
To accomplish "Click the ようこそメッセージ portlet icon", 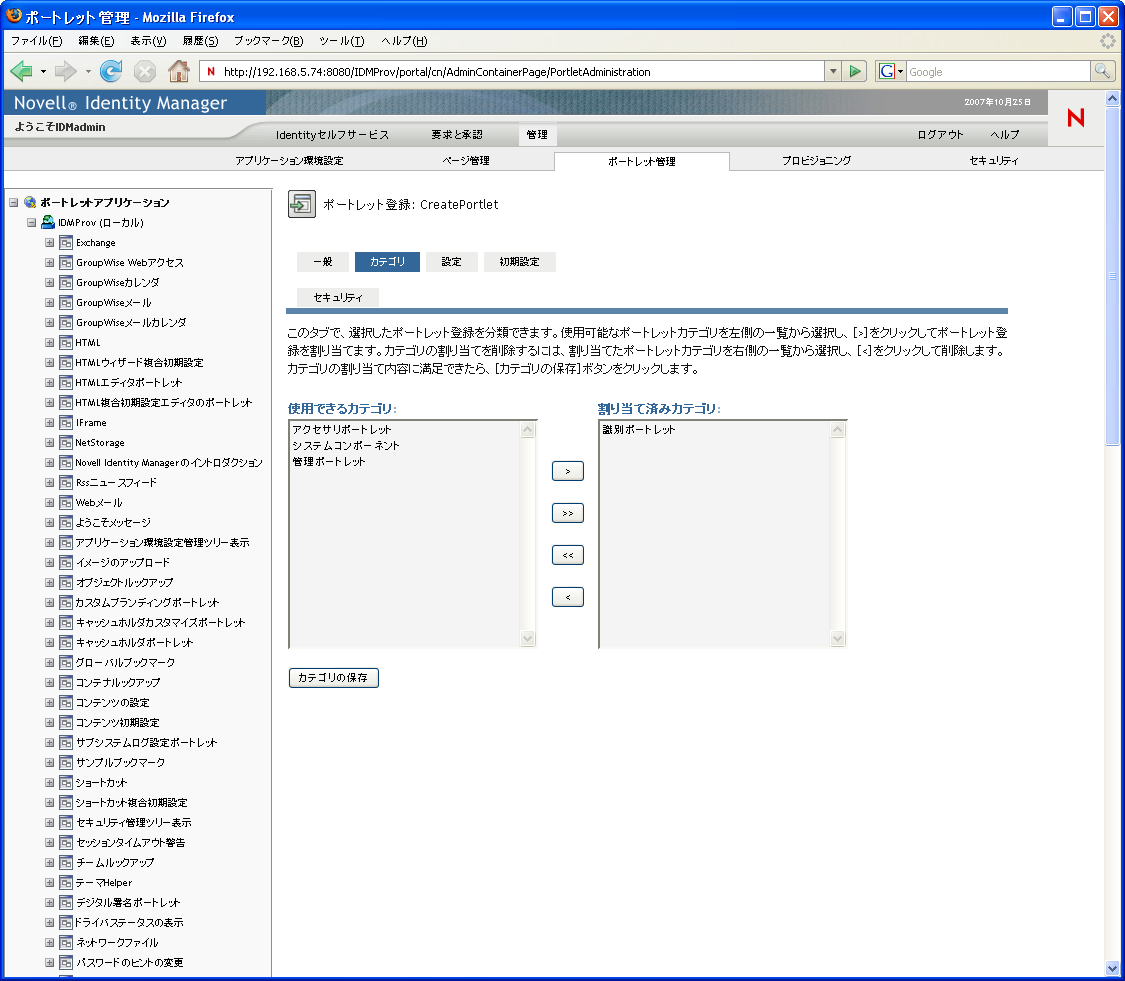I will (66, 522).
